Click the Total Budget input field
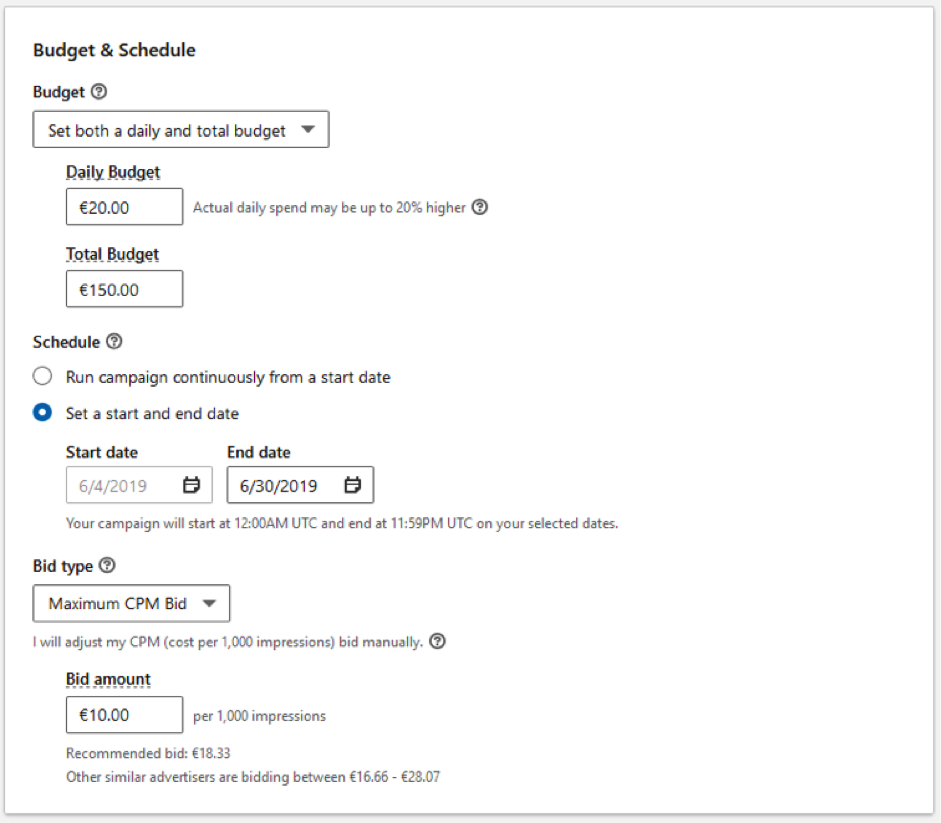 coord(124,289)
